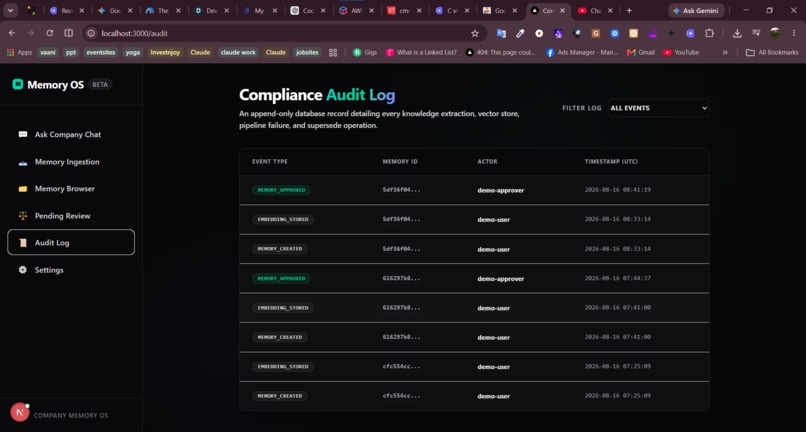Click the green Memory OS logo icon

click(x=17, y=84)
